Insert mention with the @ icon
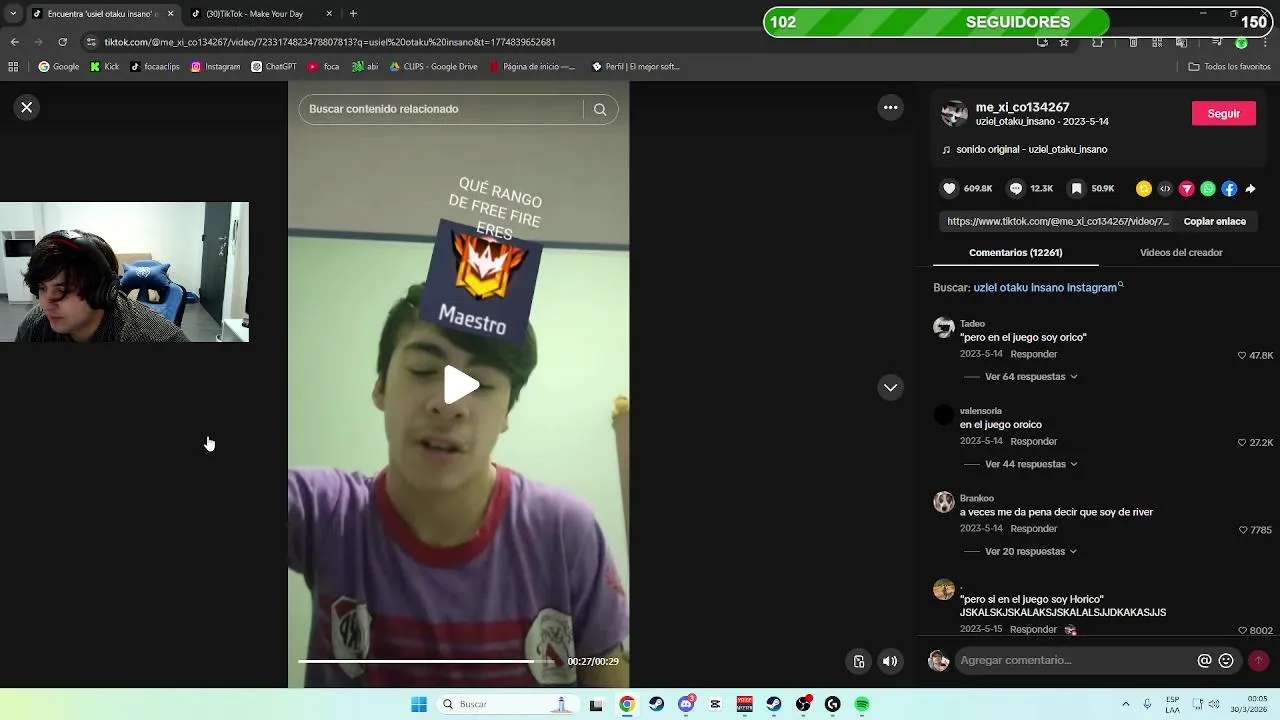The width and height of the screenshot is (1280, 720). pyautogui.click(x=1204, y=661)
